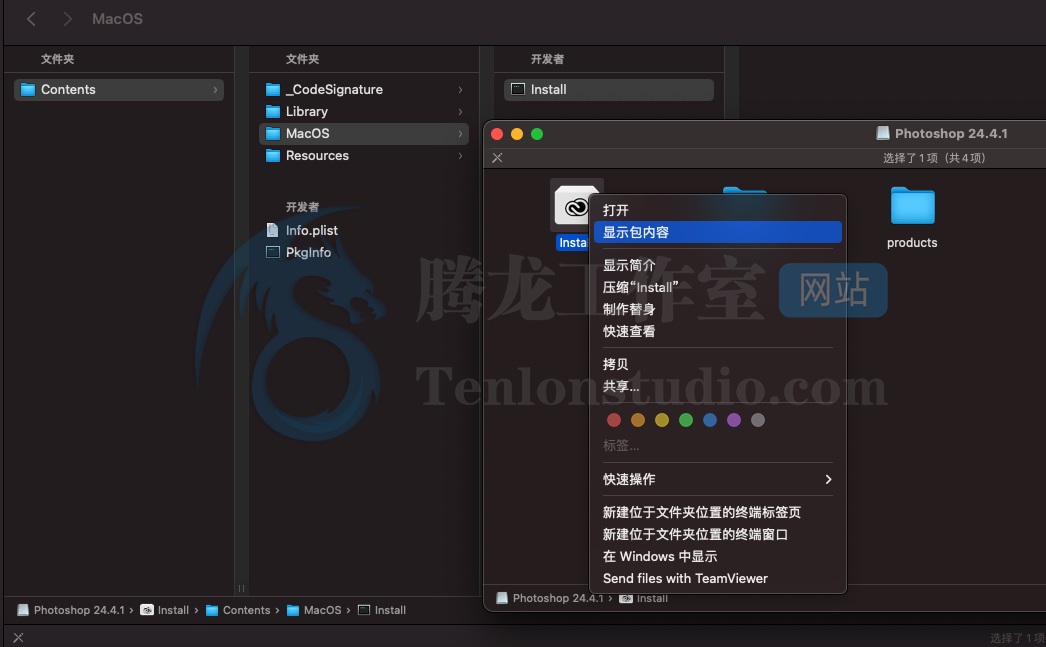Image resolution: width=1046 pixels, height=647 pixels.
Task: Select the Contents folder icon in the first column
Action: click(27, 89)
